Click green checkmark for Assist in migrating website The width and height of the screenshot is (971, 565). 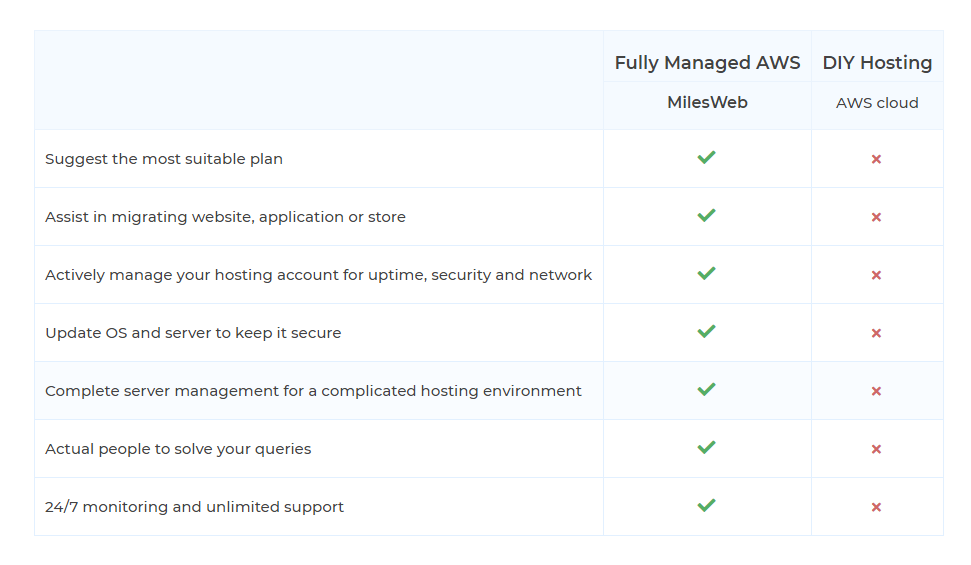pyautogui.click(x=707, y=215)
